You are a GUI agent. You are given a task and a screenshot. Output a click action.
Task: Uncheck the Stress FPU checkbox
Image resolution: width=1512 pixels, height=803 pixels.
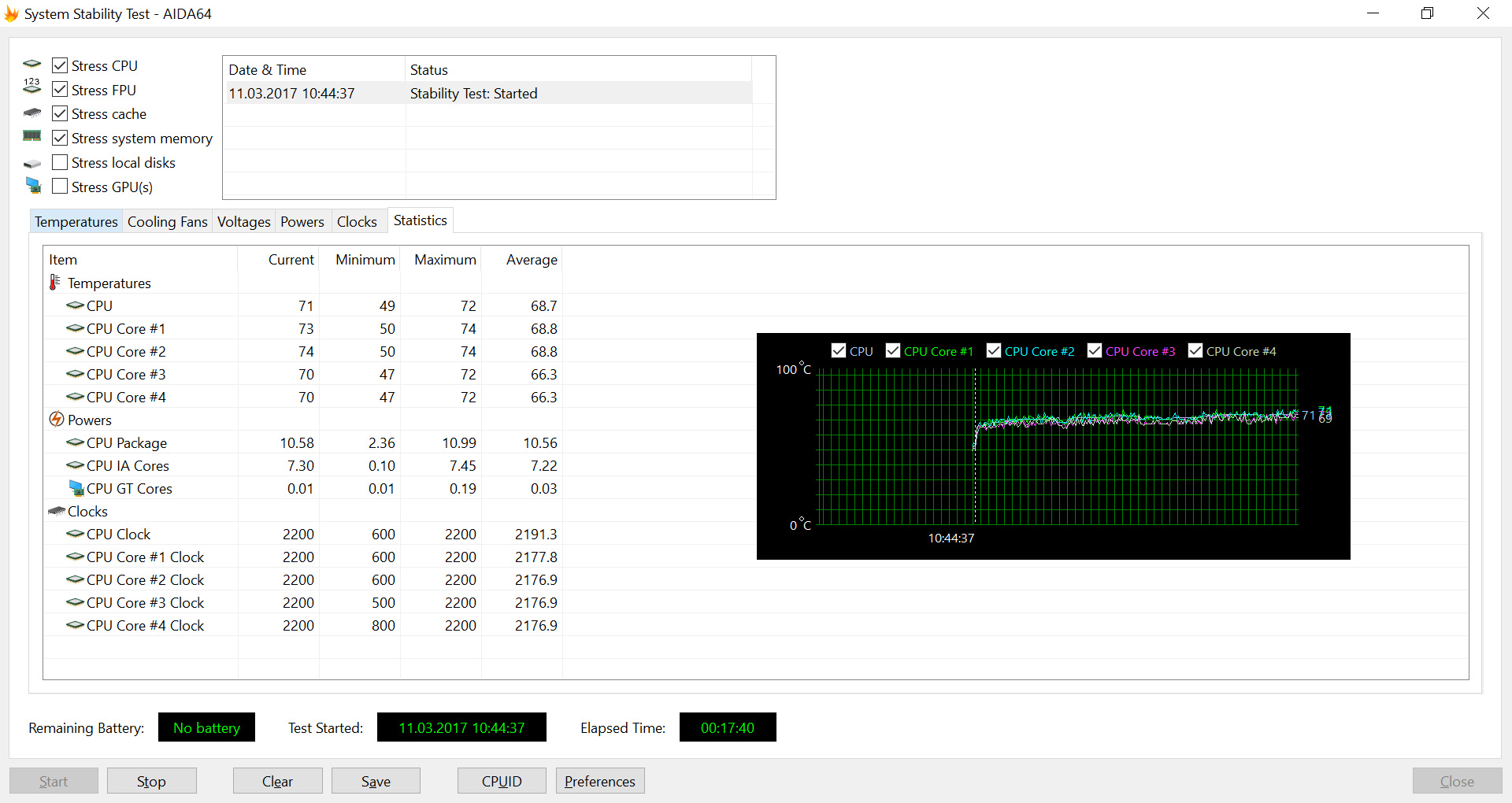pos(60,90)
